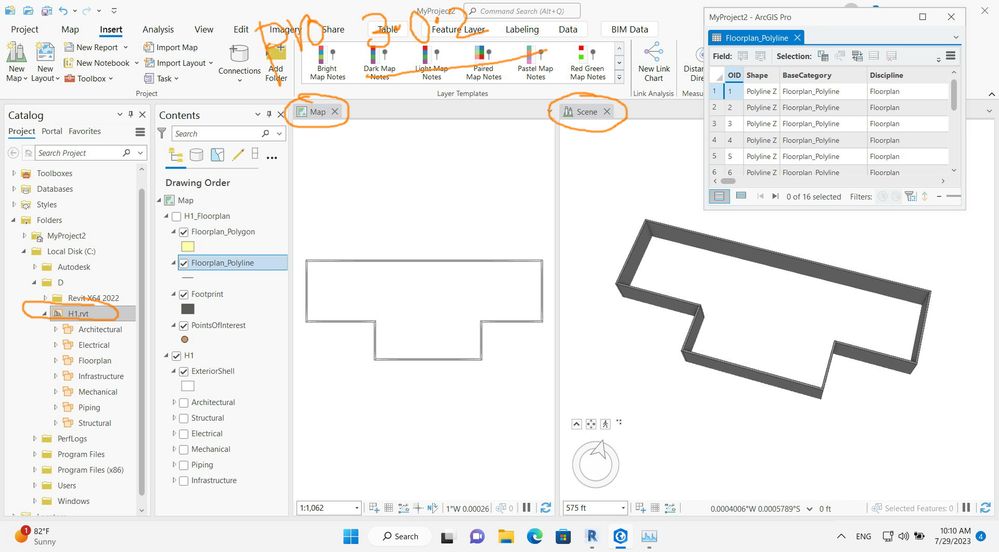
Task: Click the Search Project input field
Action: pyautogui.click(x=78, y=153)
